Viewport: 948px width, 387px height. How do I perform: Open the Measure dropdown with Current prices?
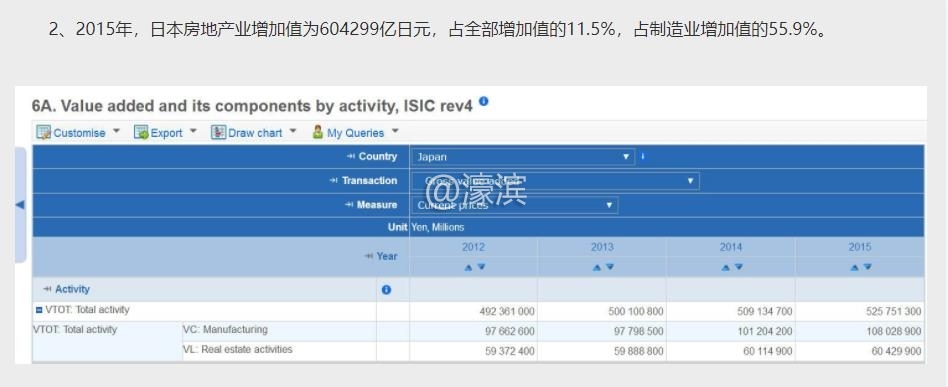point(515,205)
